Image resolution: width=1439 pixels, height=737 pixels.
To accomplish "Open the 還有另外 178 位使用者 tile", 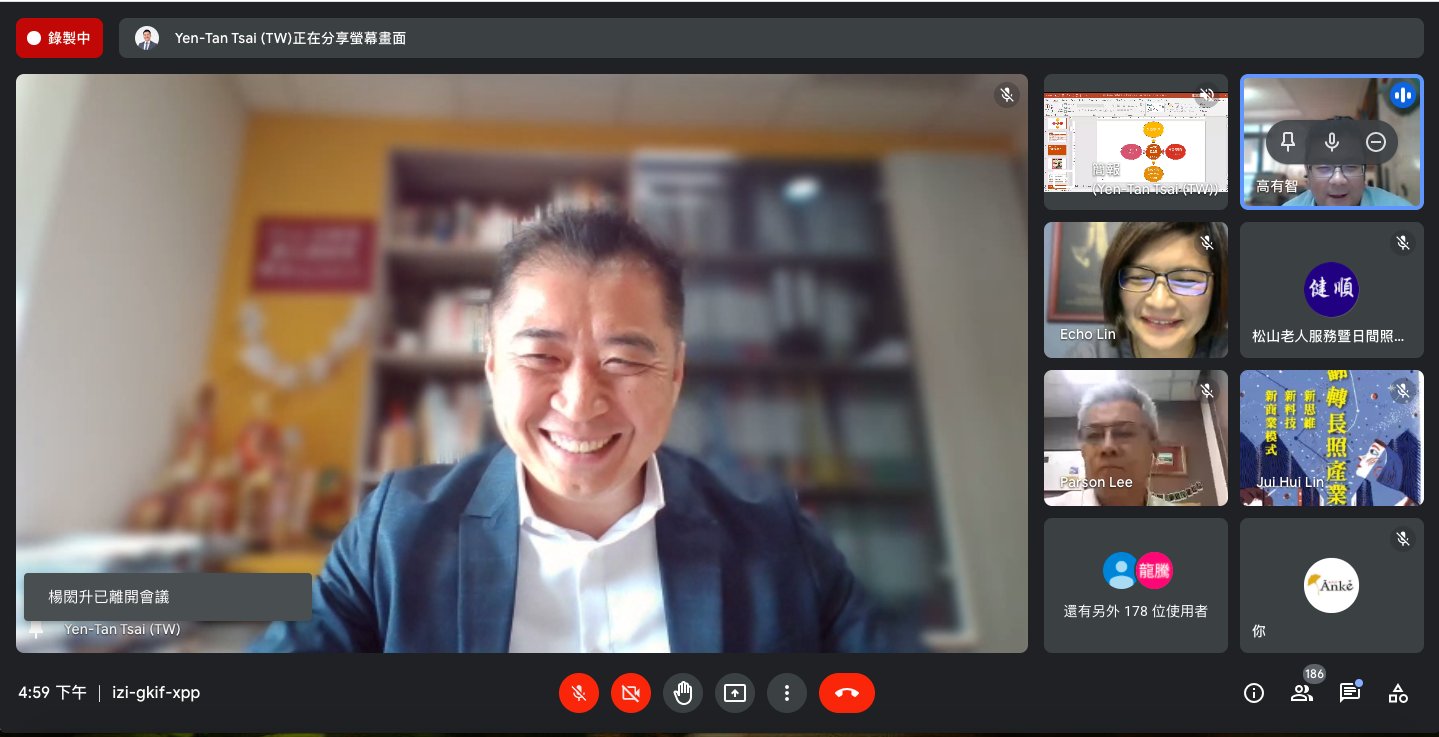I will pyautogui.click(x=1136, y=585).
